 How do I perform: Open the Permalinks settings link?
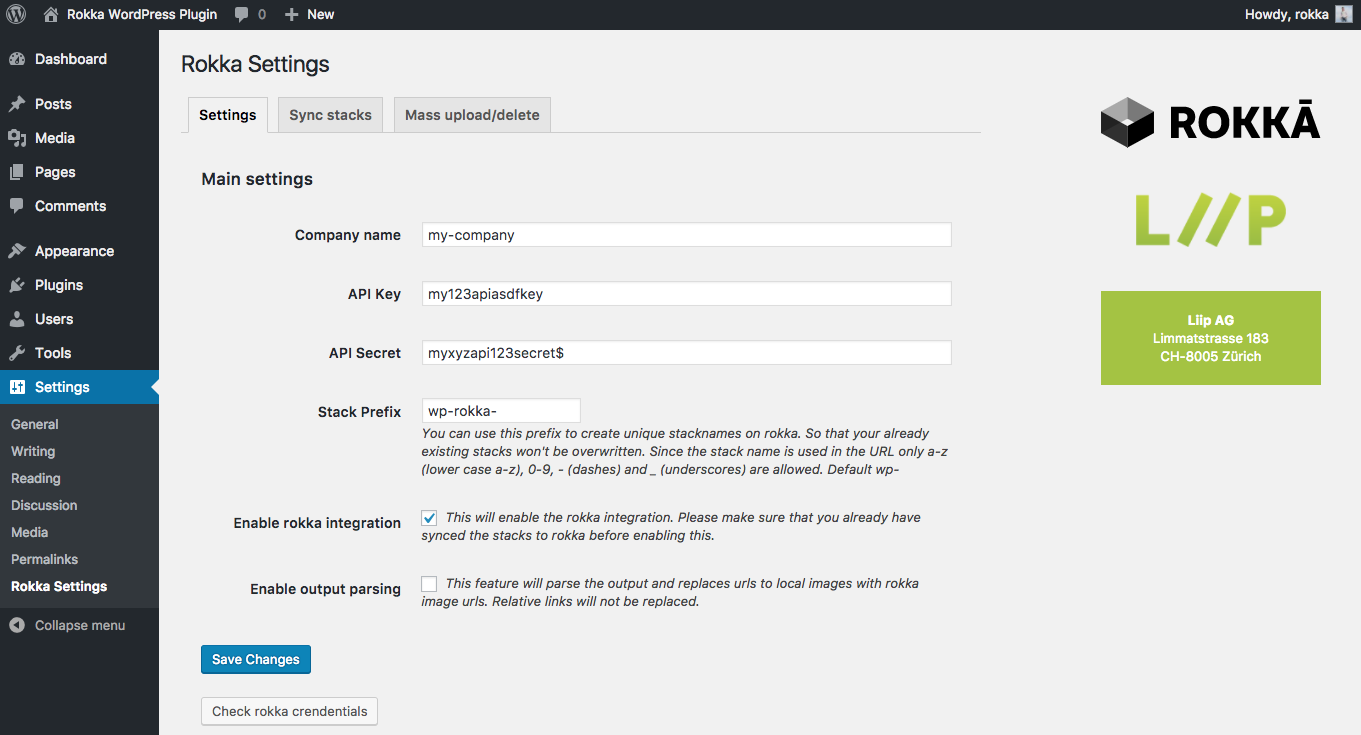tap(44, 559)
